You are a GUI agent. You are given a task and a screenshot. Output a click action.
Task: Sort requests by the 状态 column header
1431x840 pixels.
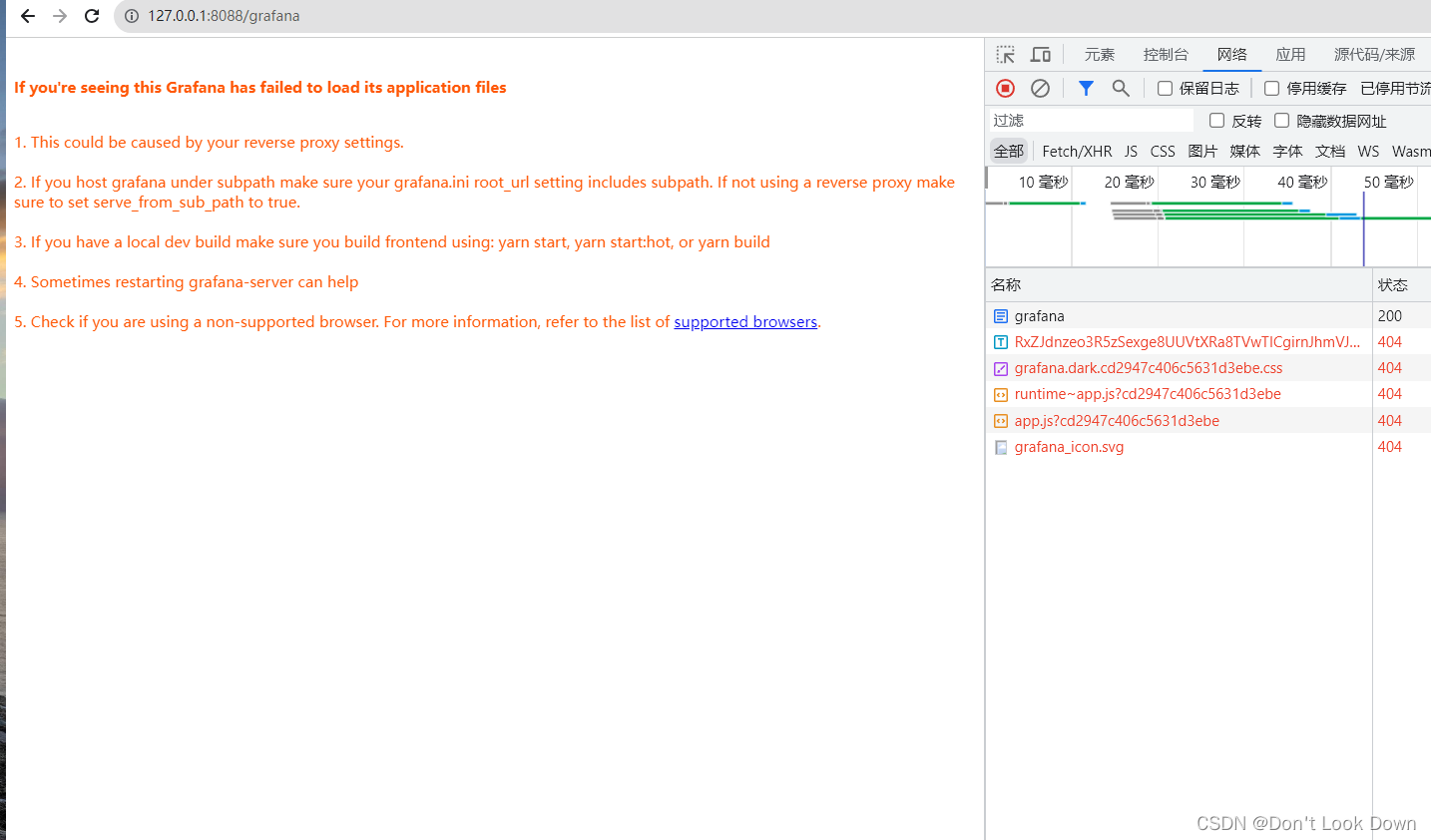pyautogui.click(x=1401, y=285)
